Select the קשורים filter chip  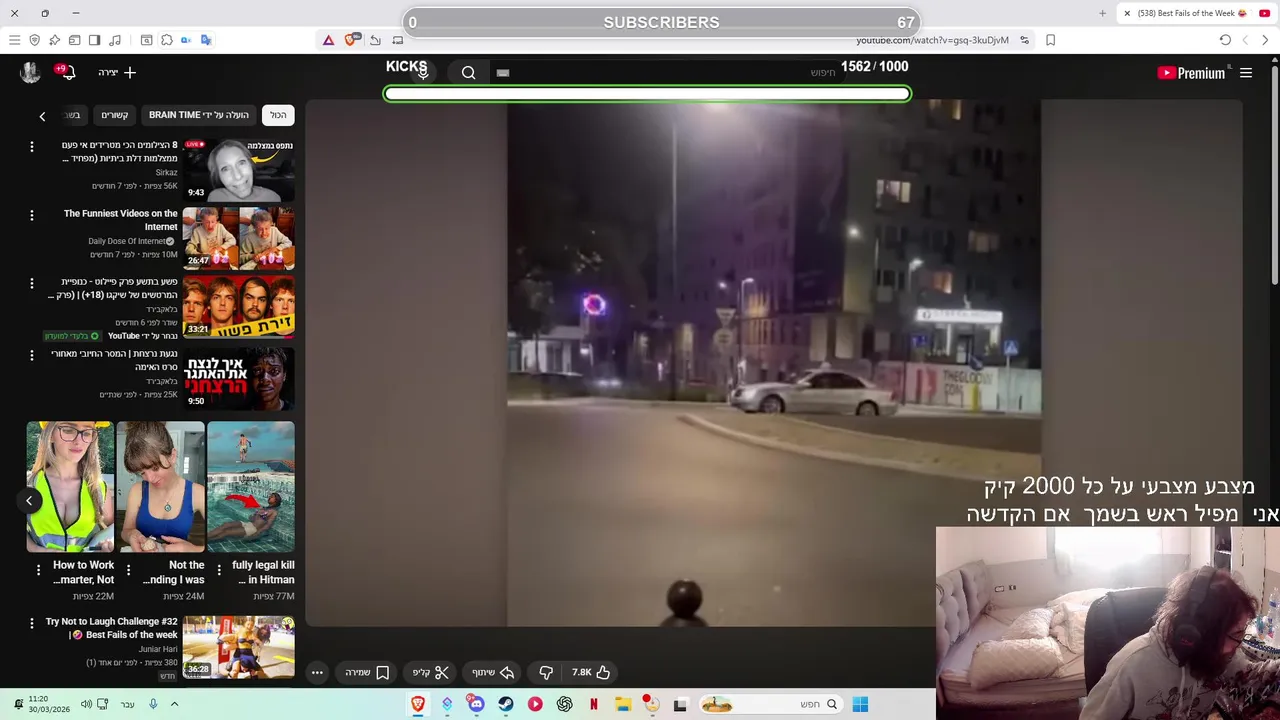click(115, 115)
